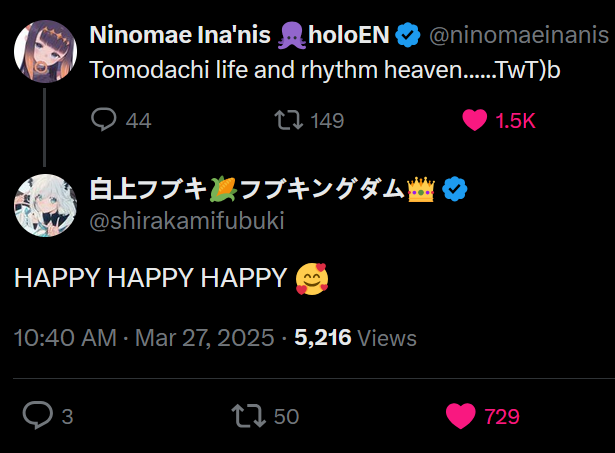Screen dimensions: 615x453
Task: Click the 729 likes count on Fubuki's tweet
Action: tap(502, 415)
